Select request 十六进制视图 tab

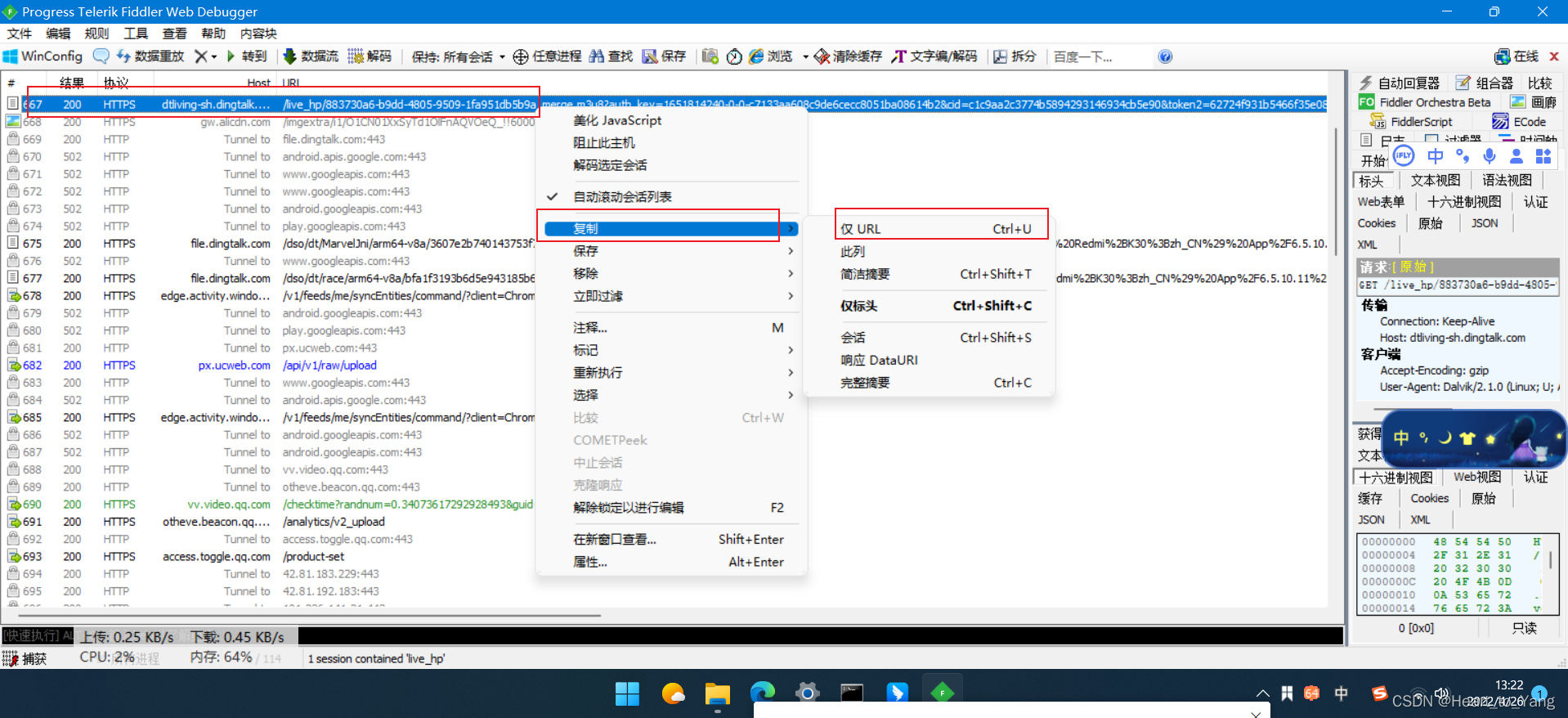[1464, 202]
